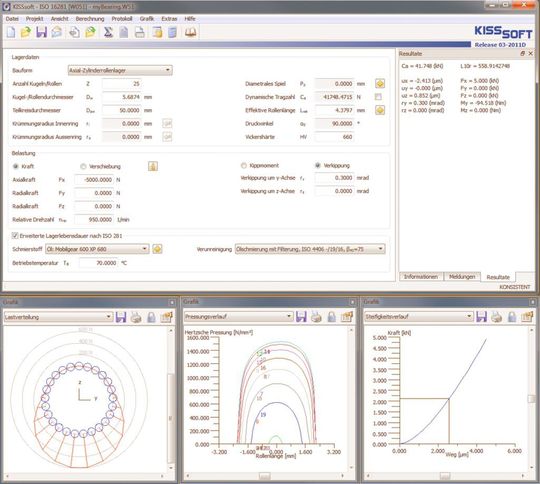Open the Lastverteilung graphic type dropdown
The image size is (540, 484).
pyautogui.click(x=58, y=317)
